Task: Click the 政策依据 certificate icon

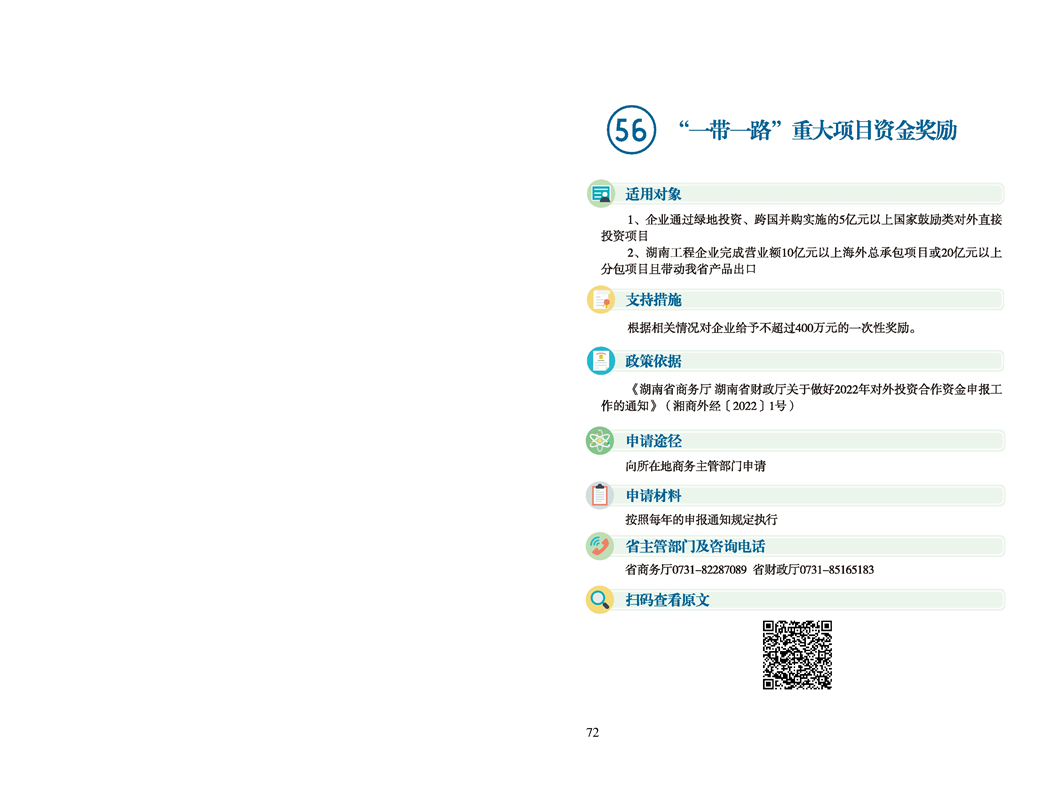Action: (601, 360)
